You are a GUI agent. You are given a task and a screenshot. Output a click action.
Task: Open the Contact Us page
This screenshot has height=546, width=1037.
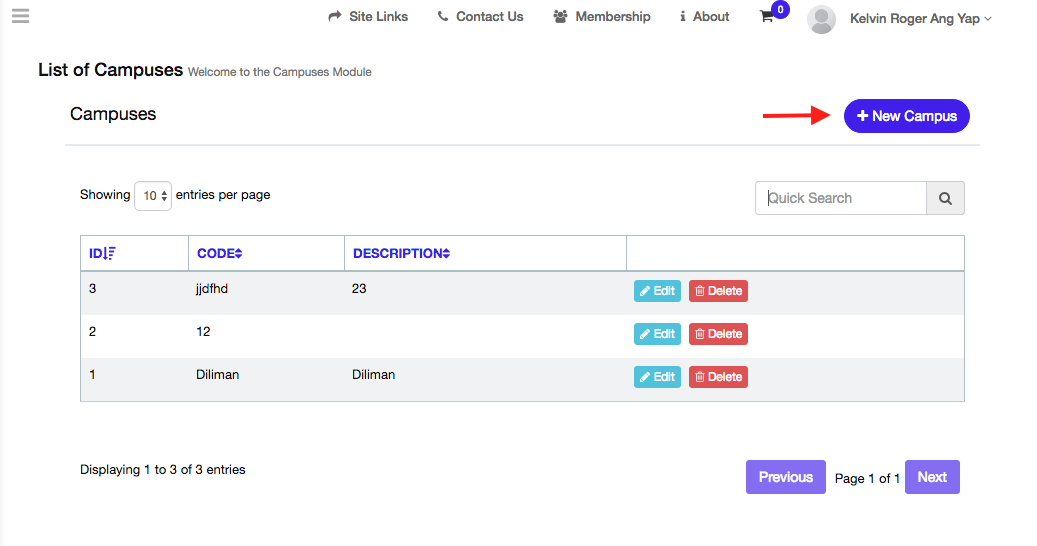click(x=480, y=17)
